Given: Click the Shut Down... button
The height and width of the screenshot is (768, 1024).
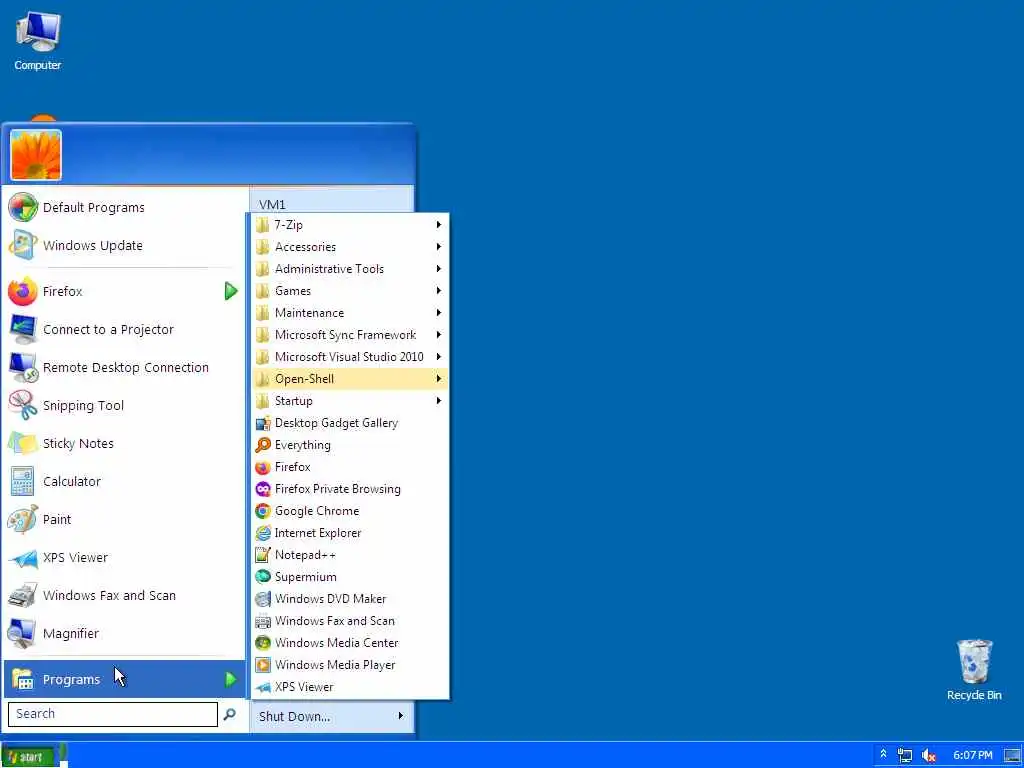Looking at the screenshot, I should pyautogui.click(x=295, y=716).
